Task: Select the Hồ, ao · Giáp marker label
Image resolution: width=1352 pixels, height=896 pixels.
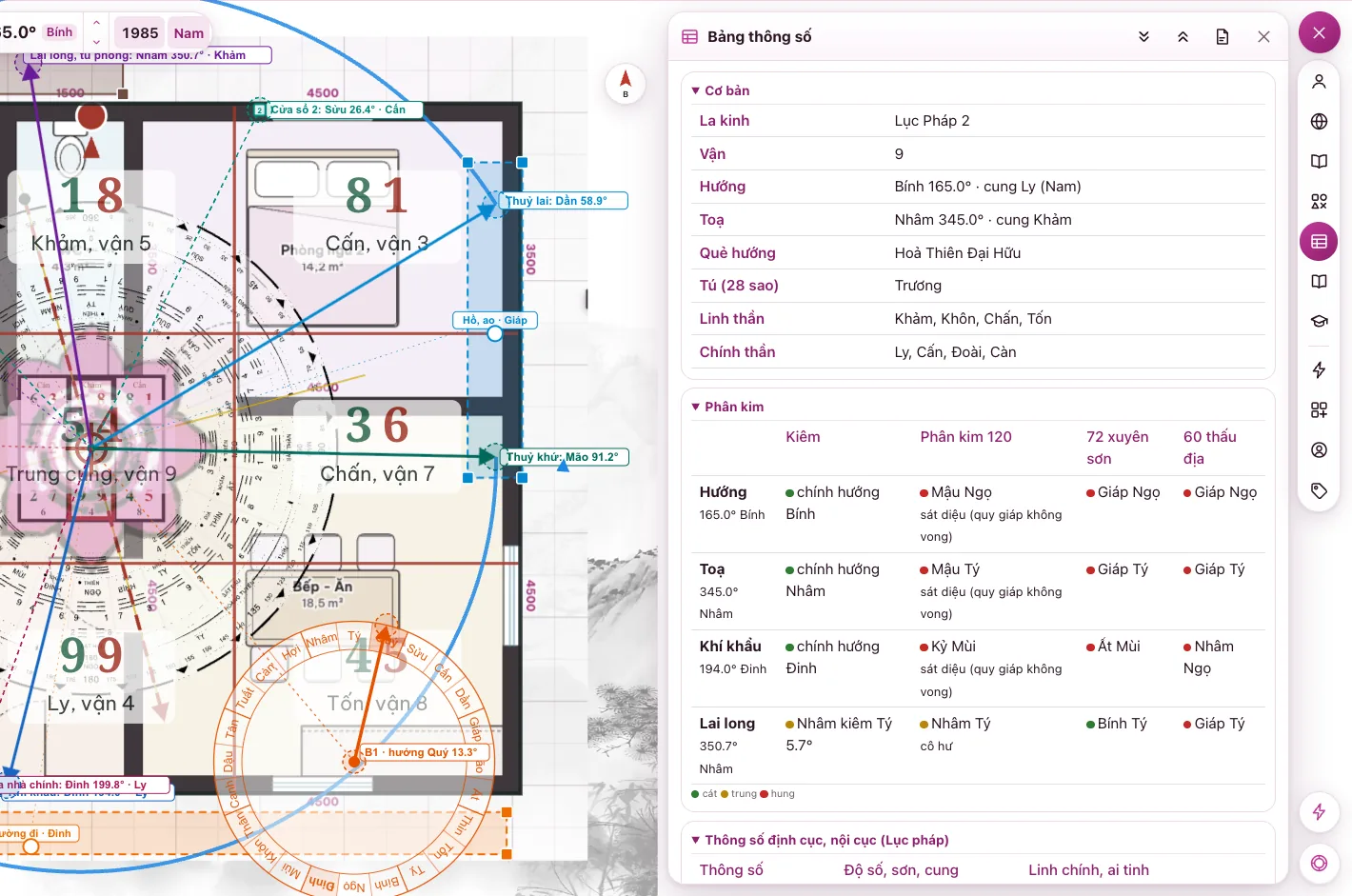Action: (495, 320)
